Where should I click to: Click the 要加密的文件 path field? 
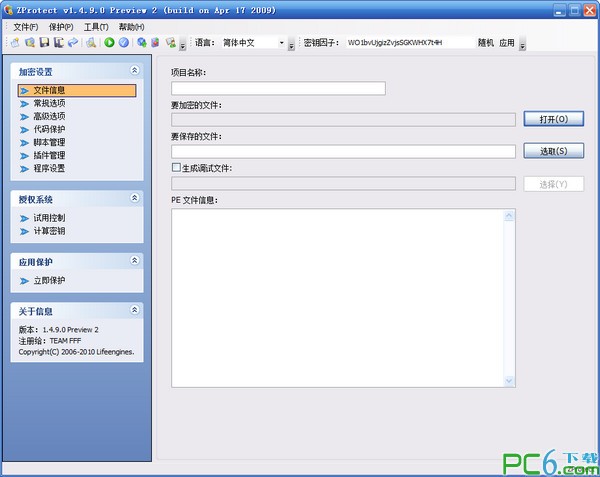pyautogui.click(x=343, y=120)
